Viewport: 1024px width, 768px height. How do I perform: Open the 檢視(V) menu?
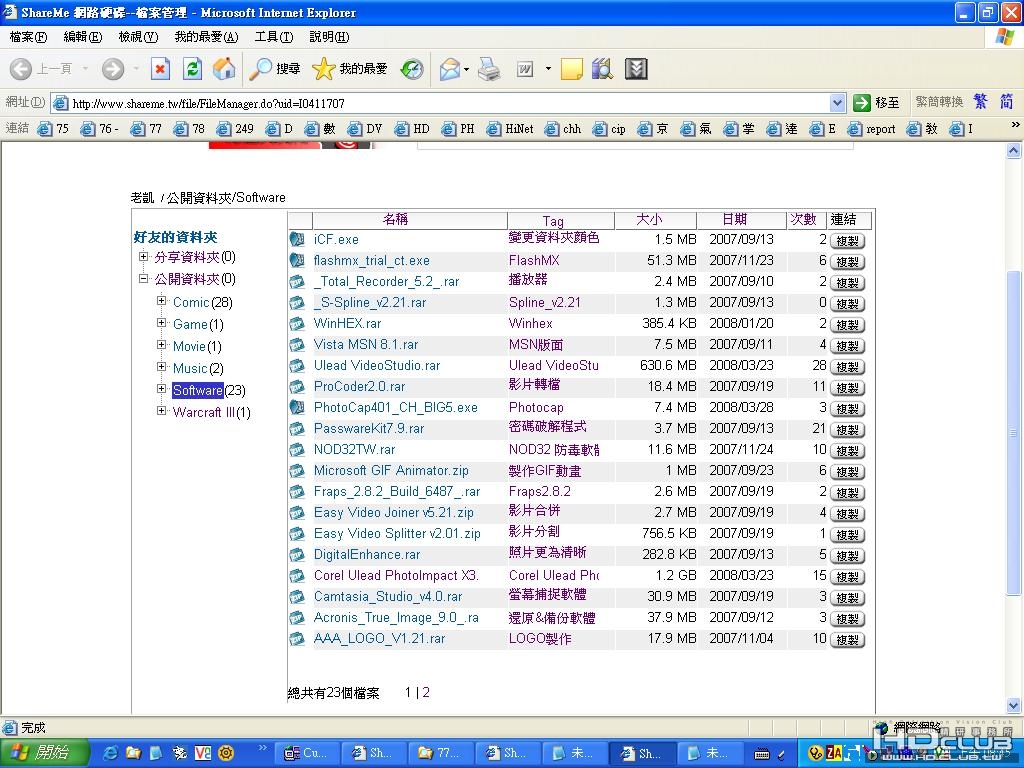click(138, 37)
